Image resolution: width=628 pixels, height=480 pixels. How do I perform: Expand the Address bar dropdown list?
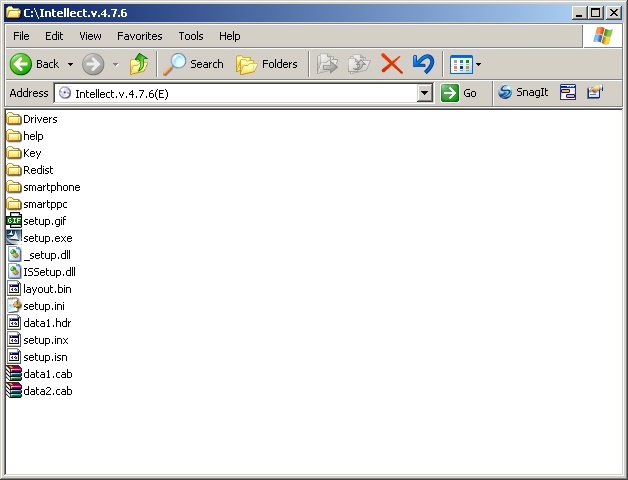pos(425,93)
